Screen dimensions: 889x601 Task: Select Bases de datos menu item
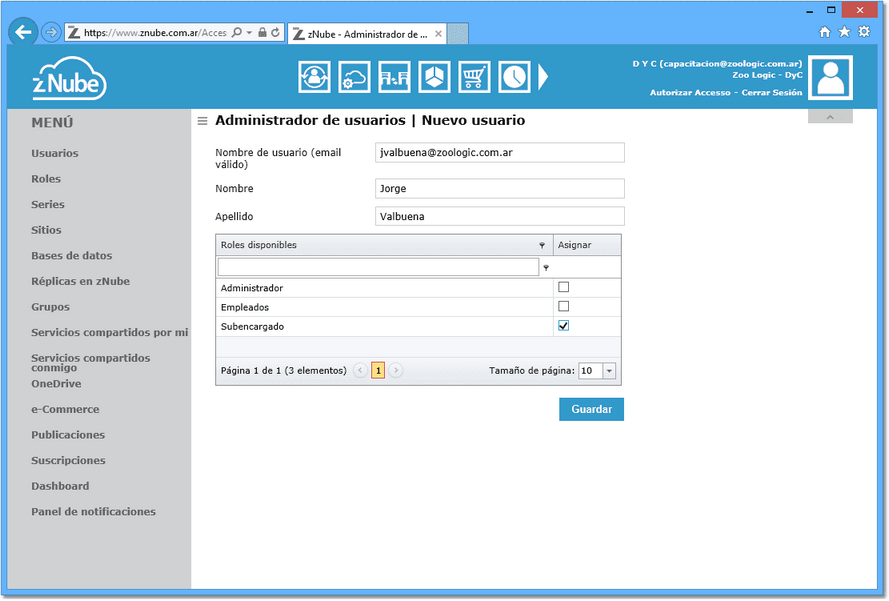coord(71,256)
